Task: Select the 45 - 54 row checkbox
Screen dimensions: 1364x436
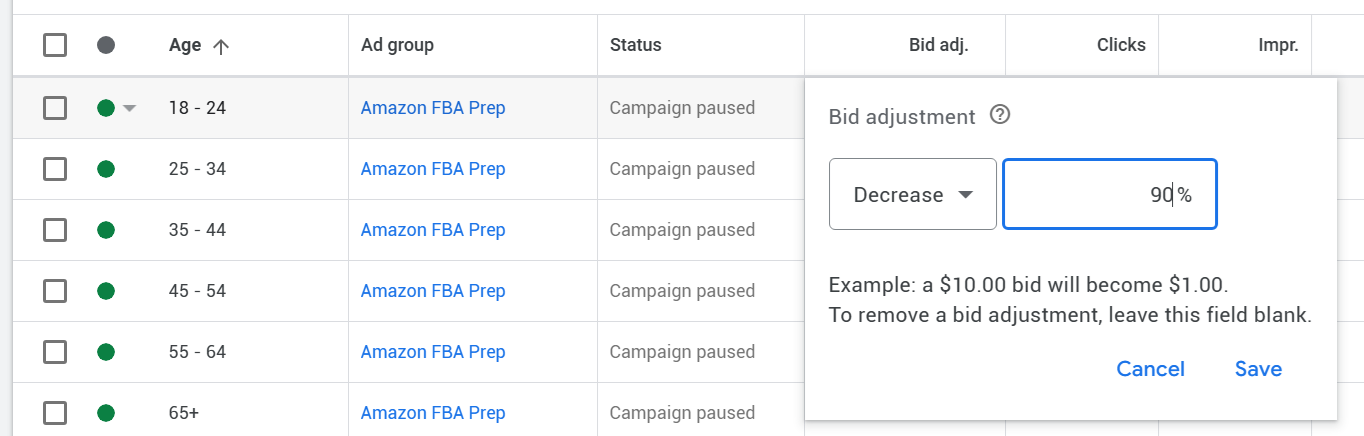Action: pyautogui.click(x=55, y=291)
